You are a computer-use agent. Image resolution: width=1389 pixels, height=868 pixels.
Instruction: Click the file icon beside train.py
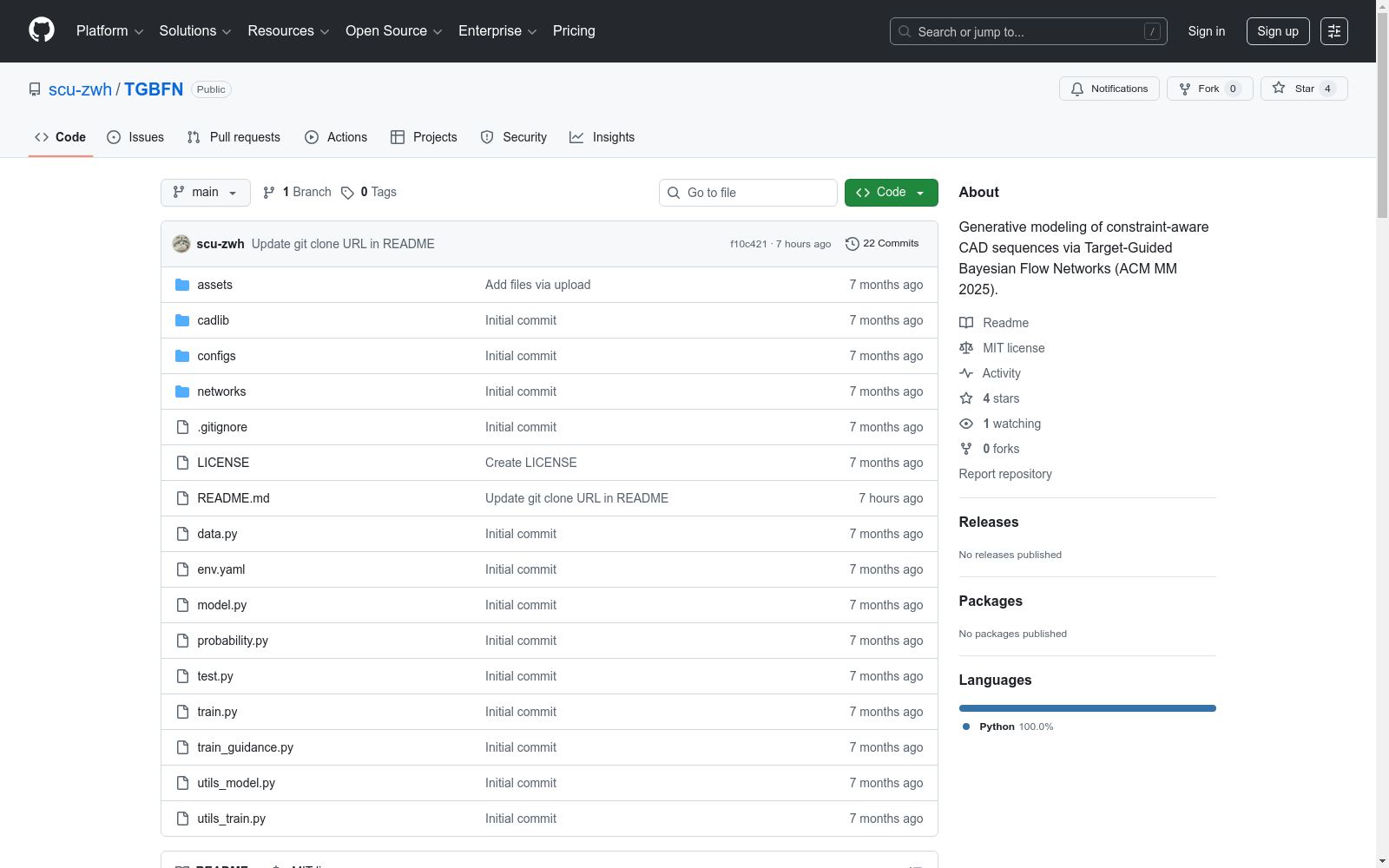182,712
